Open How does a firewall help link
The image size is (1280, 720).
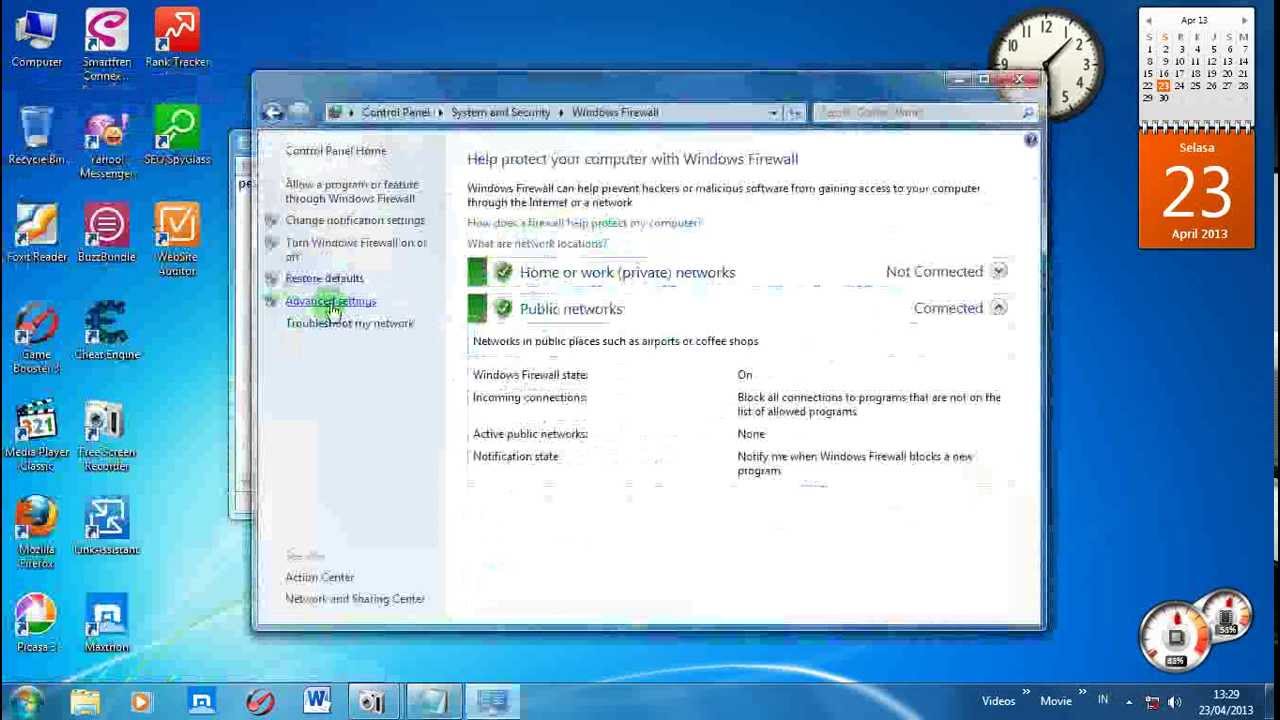584,223
